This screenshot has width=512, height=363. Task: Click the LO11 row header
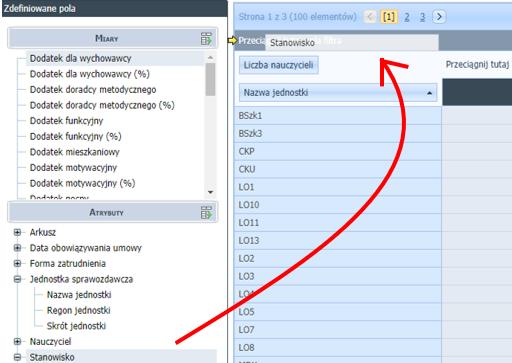338,223
